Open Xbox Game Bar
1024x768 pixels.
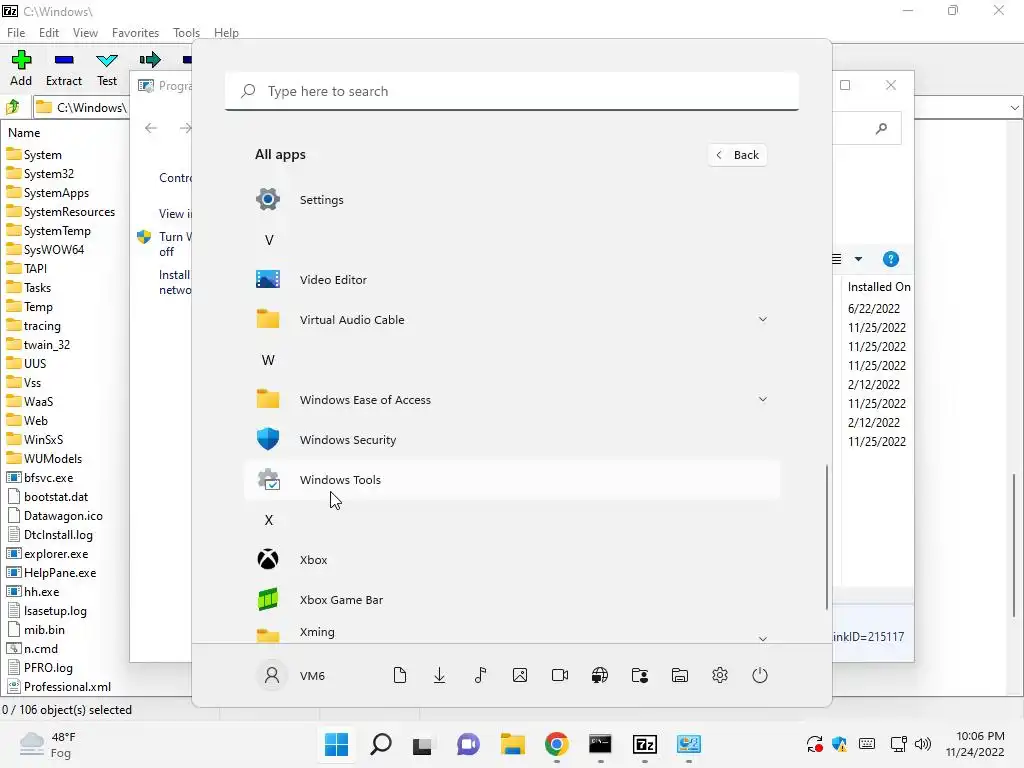point(511,600)
